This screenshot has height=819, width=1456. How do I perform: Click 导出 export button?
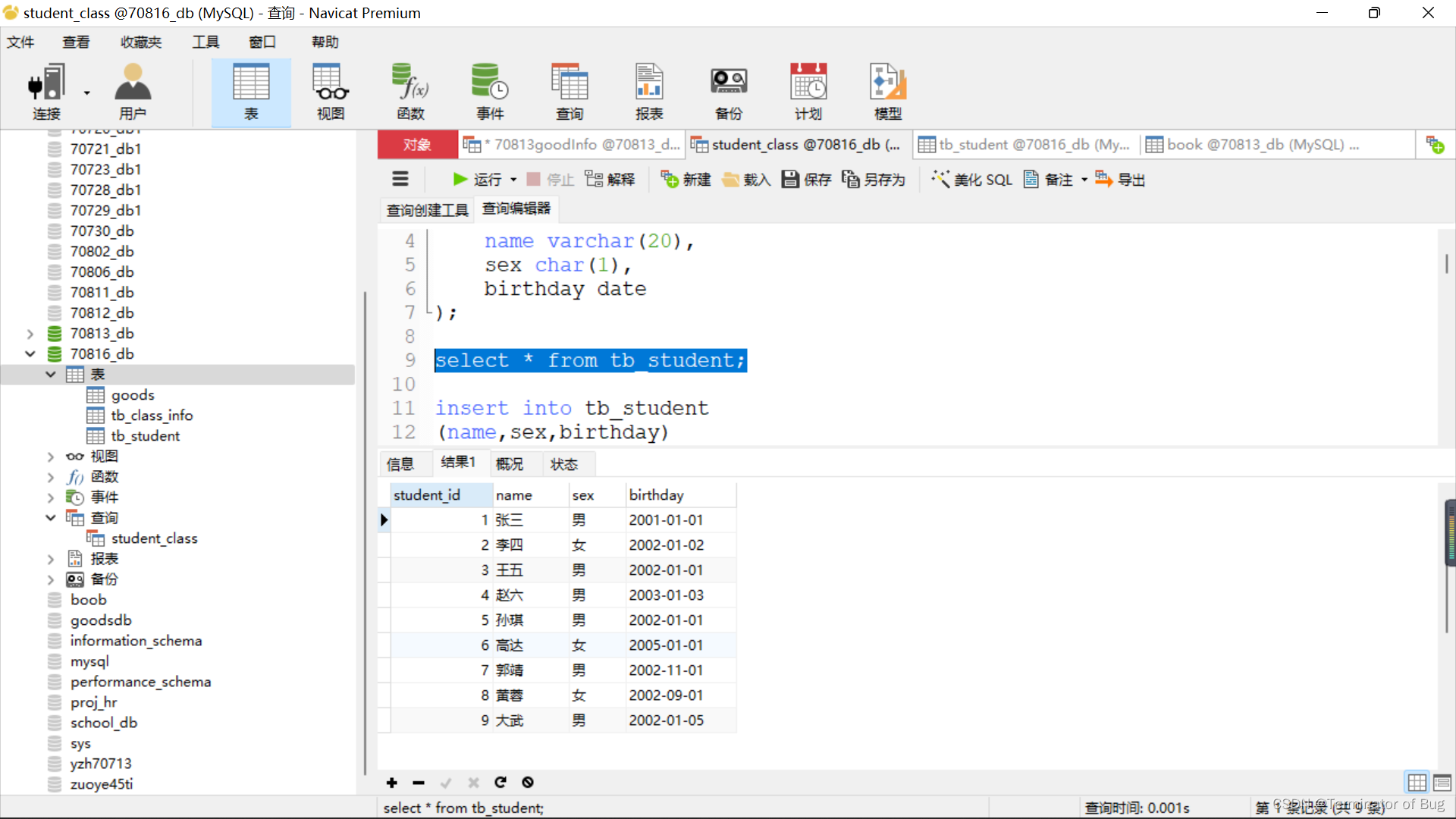pos(1120,179)
